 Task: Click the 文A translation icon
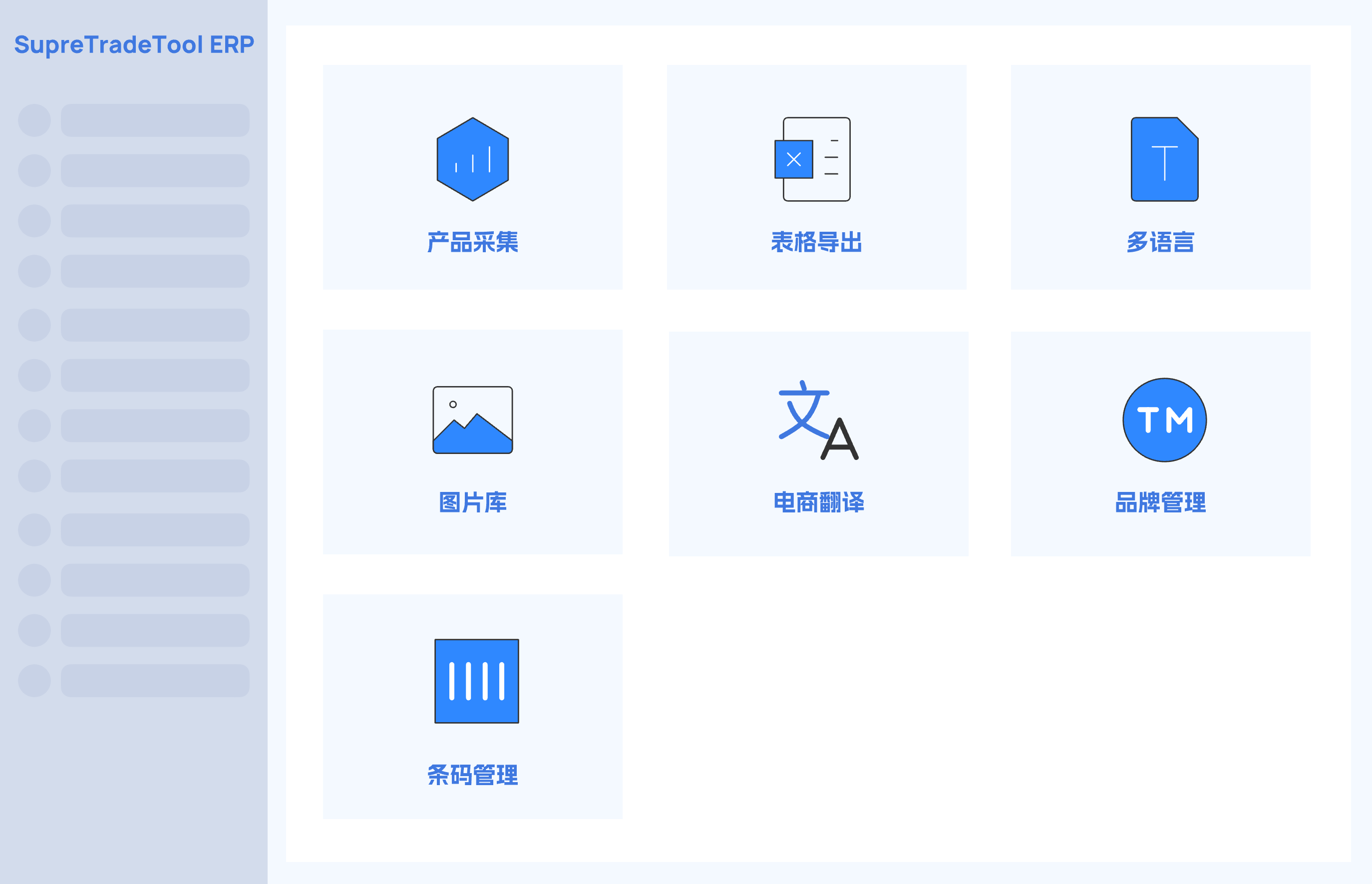[818, 420]
